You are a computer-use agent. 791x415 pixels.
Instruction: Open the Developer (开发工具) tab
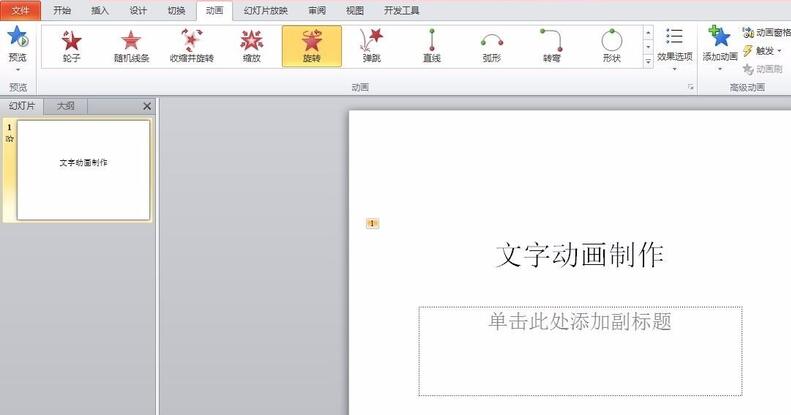(402, 11)
